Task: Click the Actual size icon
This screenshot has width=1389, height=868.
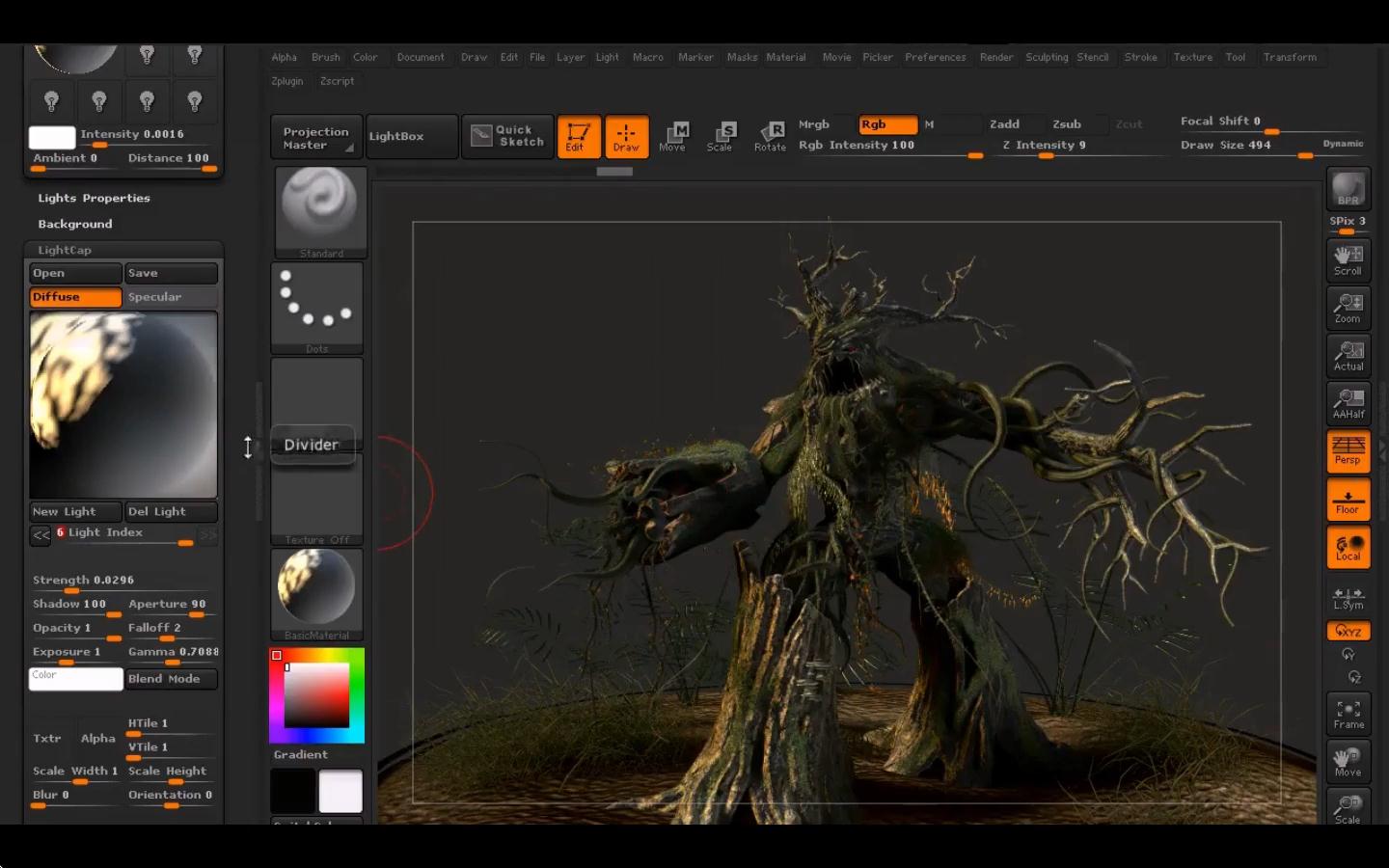Action: pyautogui.click(x=1348, y=355)
